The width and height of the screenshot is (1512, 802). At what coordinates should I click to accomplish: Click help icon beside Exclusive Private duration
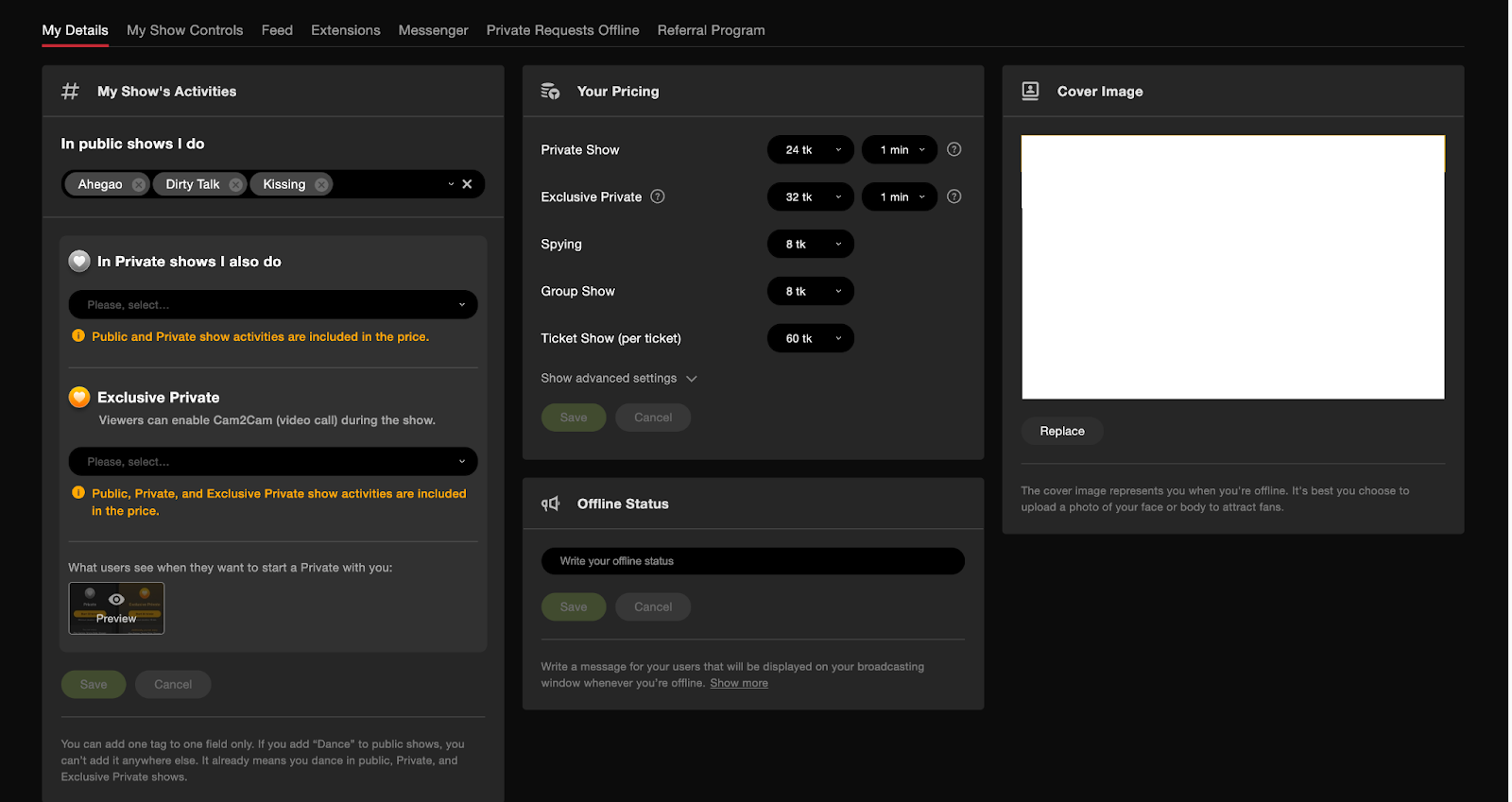(954, 196)
